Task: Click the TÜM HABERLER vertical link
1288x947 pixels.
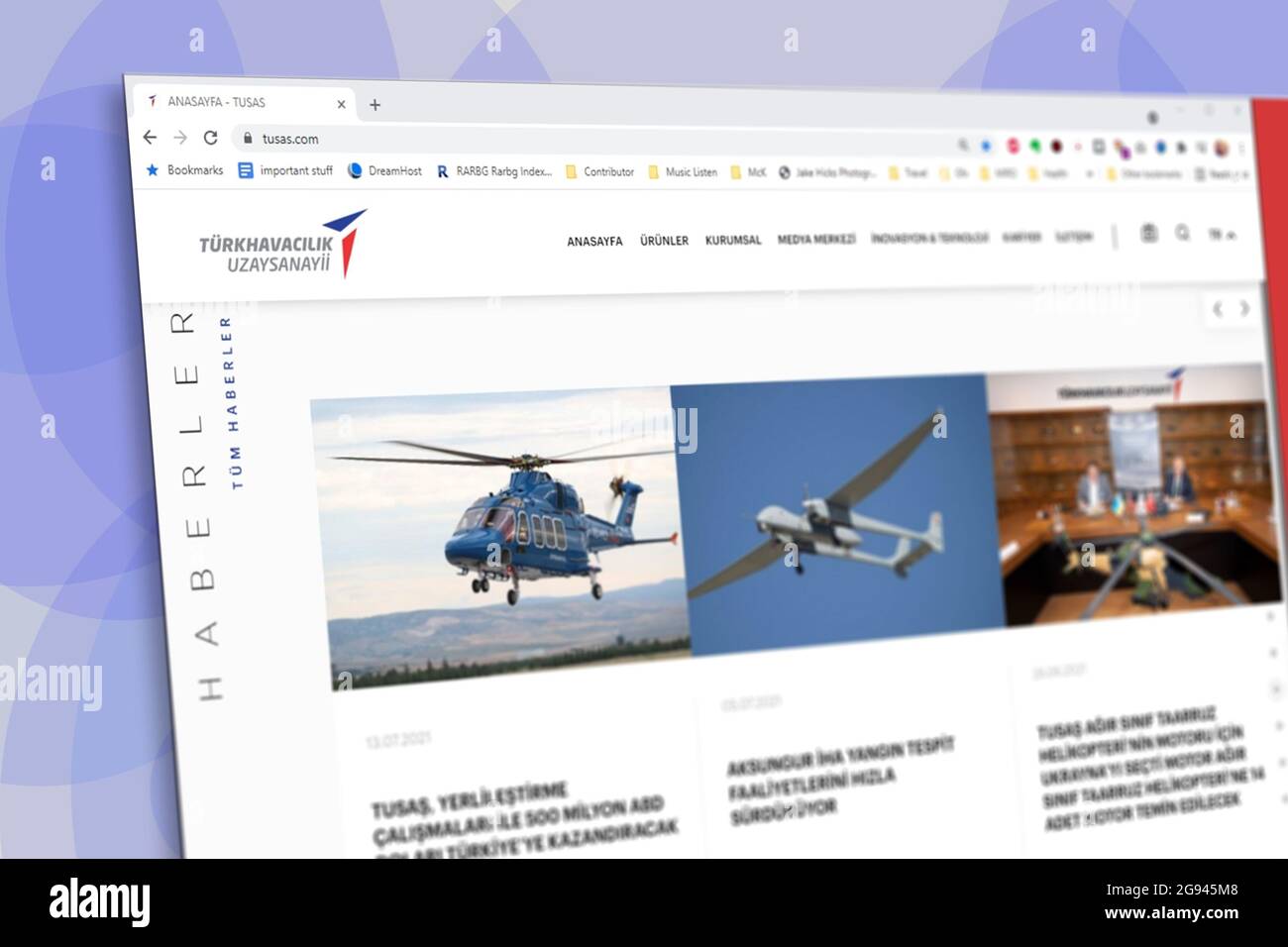Action: pyautogui.click(x=231, y=403)
